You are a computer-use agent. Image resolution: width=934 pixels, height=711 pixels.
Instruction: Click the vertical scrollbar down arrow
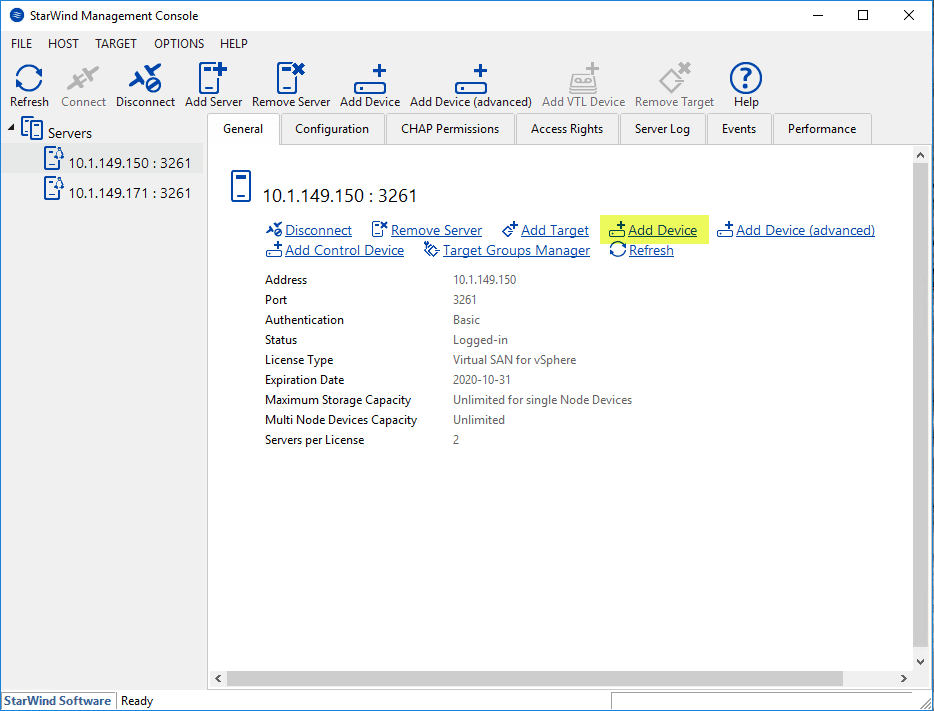pos(920,662)
